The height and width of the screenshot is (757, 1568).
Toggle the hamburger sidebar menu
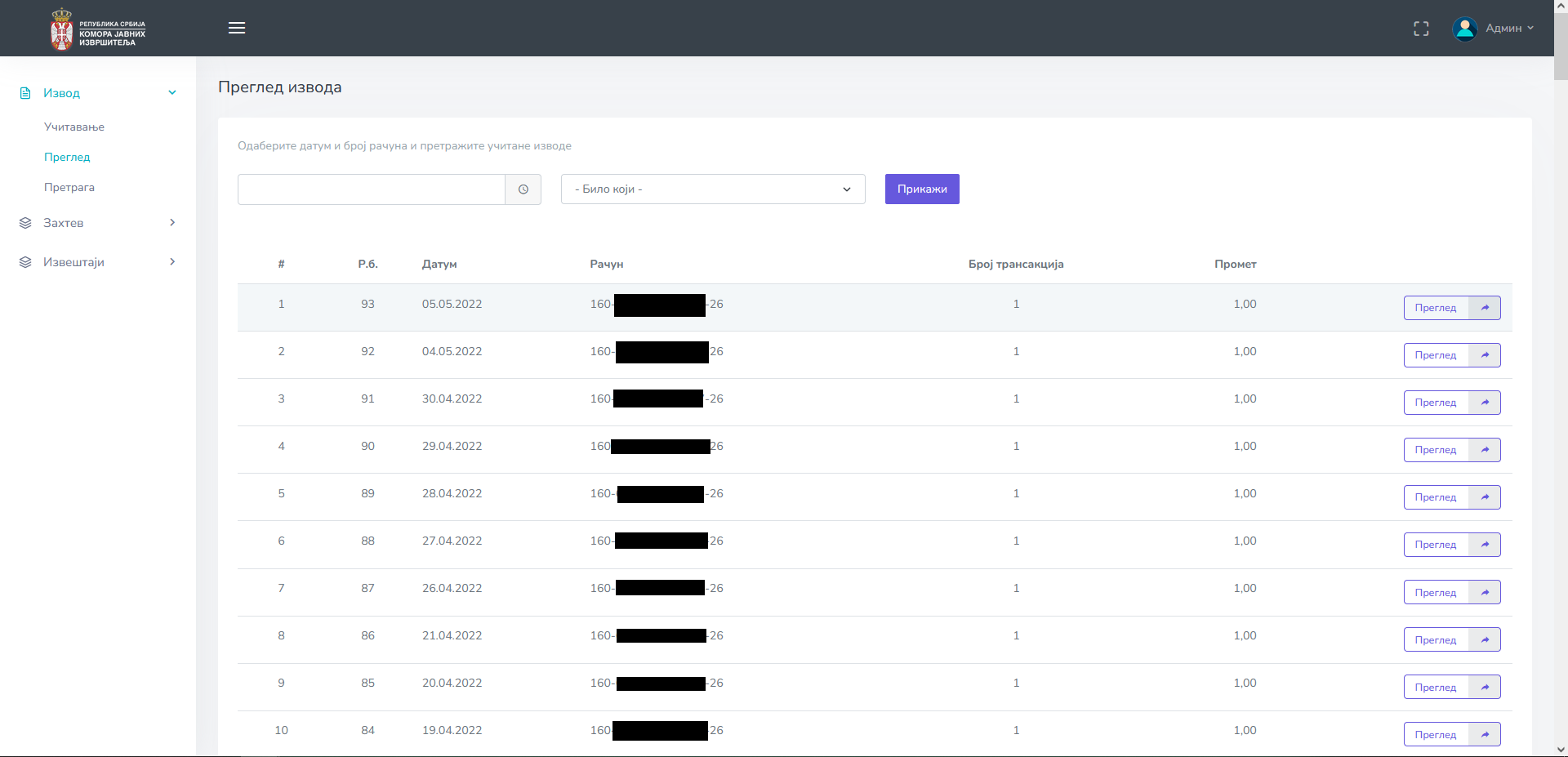click(237, 28)
